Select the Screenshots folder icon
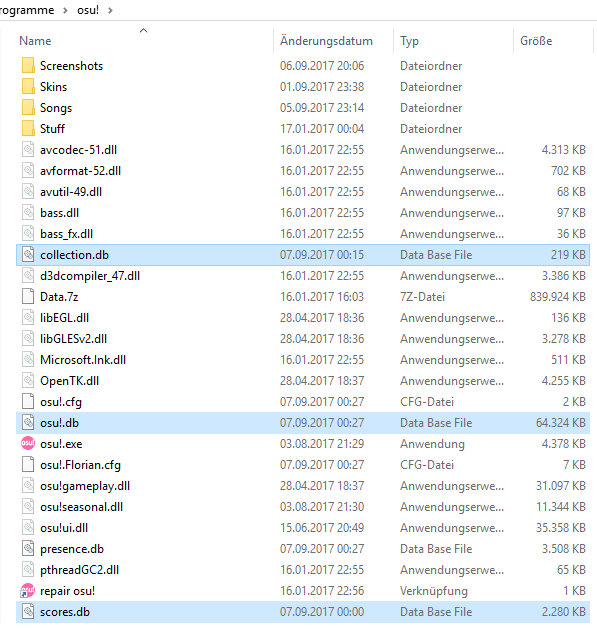The image size is (597, 629). (28, 65)
